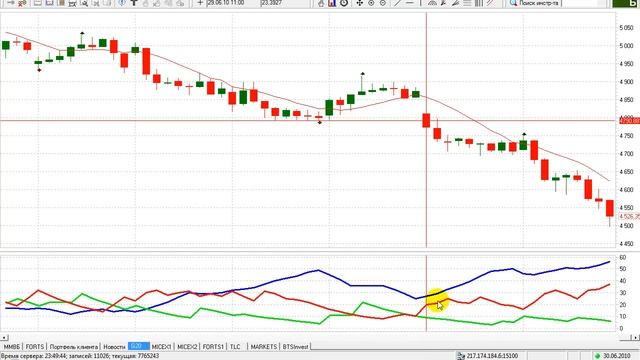Open the FORTS1 tab
The image size is (640, 360).
[213, 347]
